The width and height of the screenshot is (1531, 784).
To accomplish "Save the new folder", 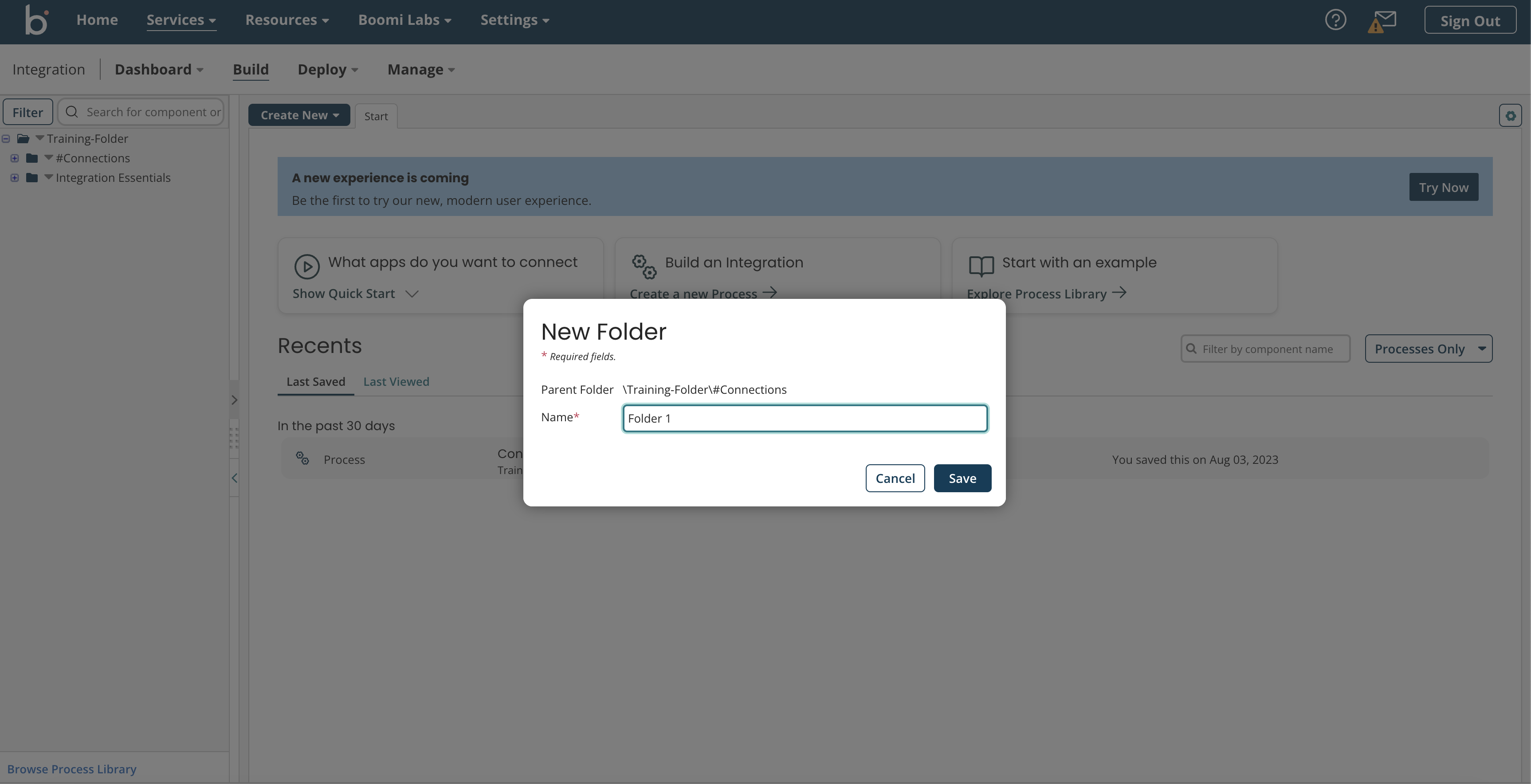I will tap(962, 478).
